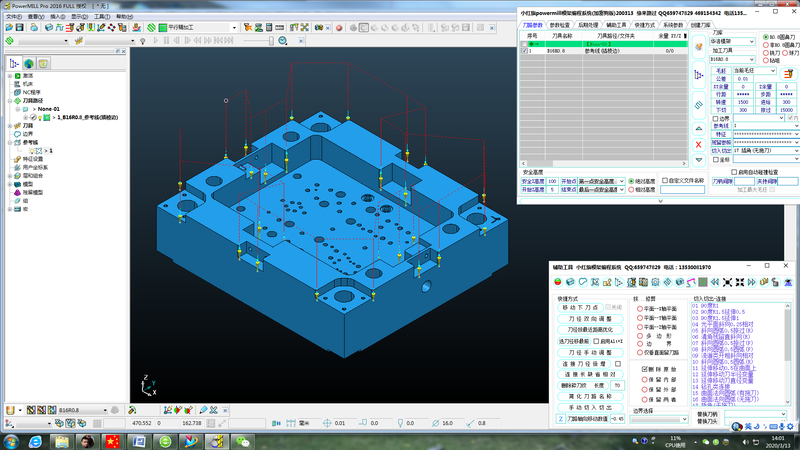
Task: Open the 开始点 dropdown 第一点安全高度
Action: click(601, 182)
